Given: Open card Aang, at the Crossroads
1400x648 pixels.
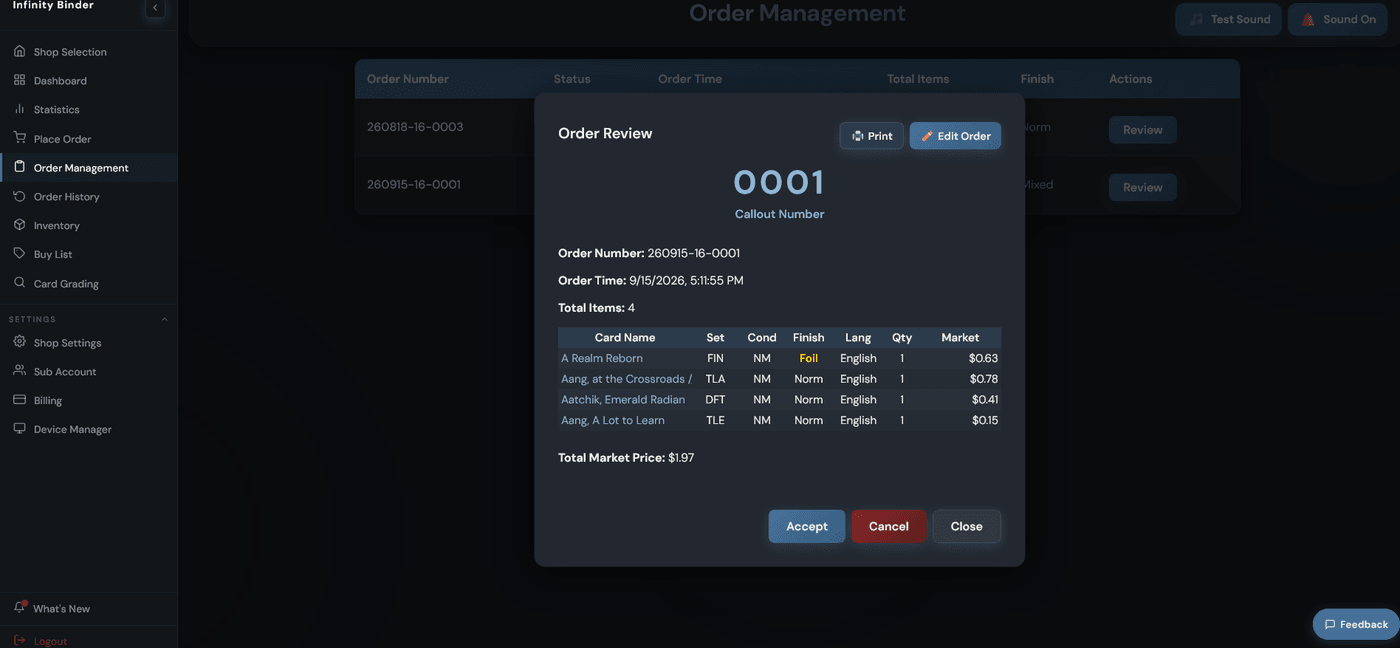Looking at the screenshot, I should click(x=626, y=379).
